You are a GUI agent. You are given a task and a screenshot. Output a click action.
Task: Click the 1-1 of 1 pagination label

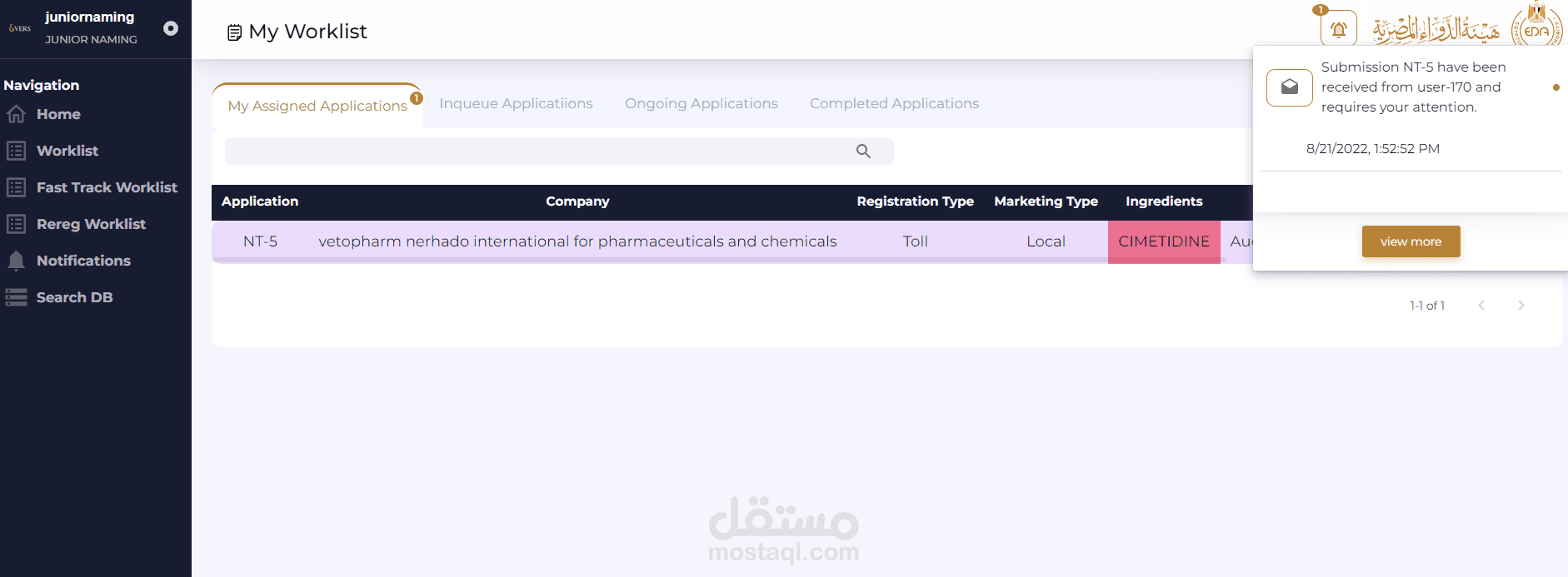click(1427, 306)
